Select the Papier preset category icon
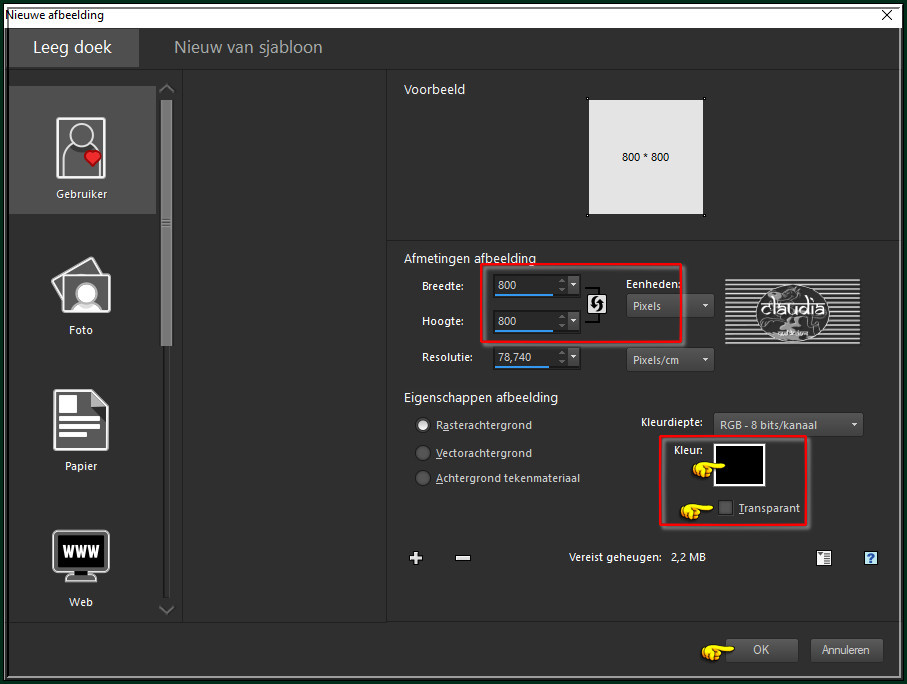This screenshot has height=684, width=907. pyautogui.click(x=81, y=420)
